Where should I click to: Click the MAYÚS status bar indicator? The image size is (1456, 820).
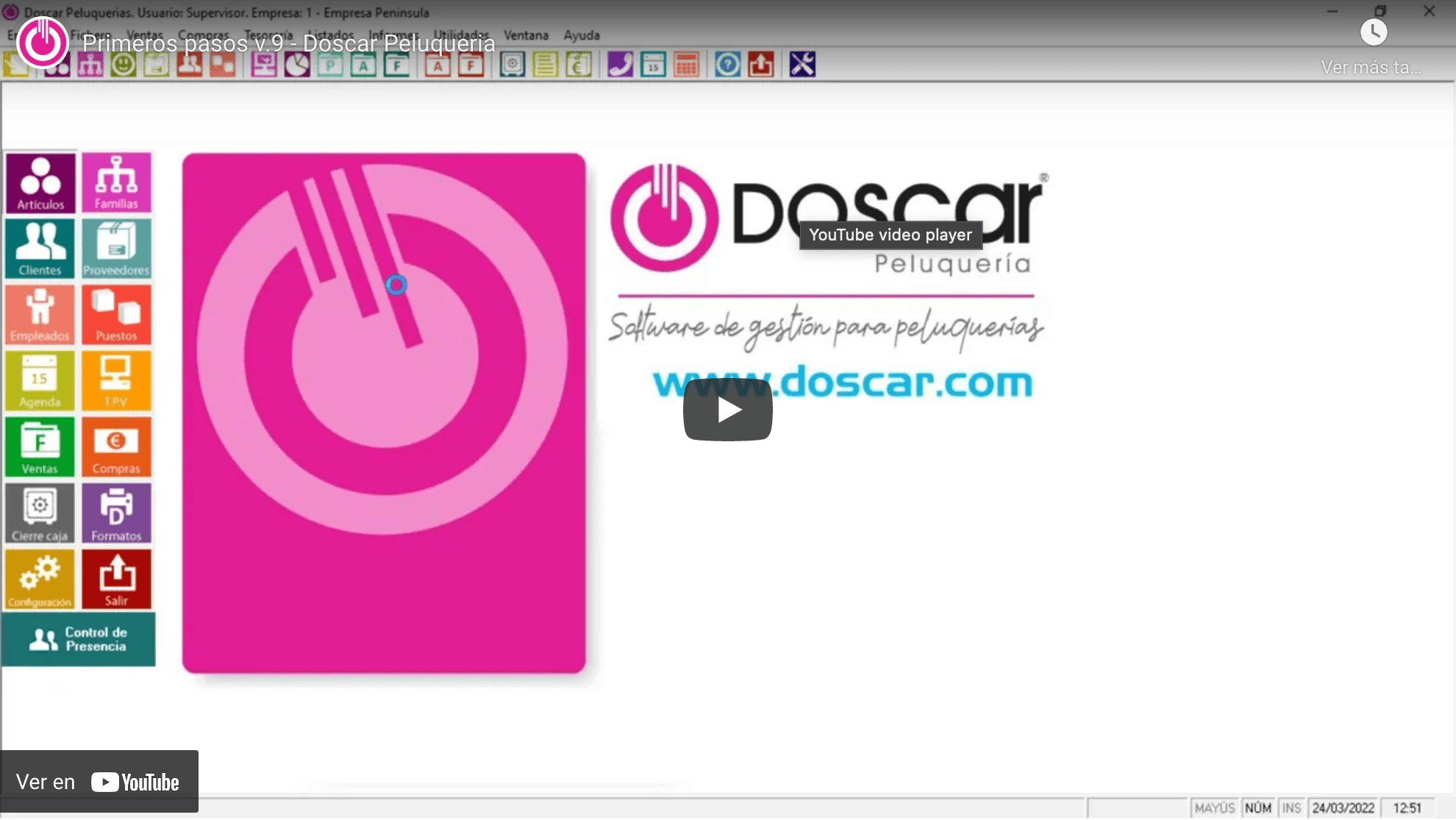[1214, 808]
